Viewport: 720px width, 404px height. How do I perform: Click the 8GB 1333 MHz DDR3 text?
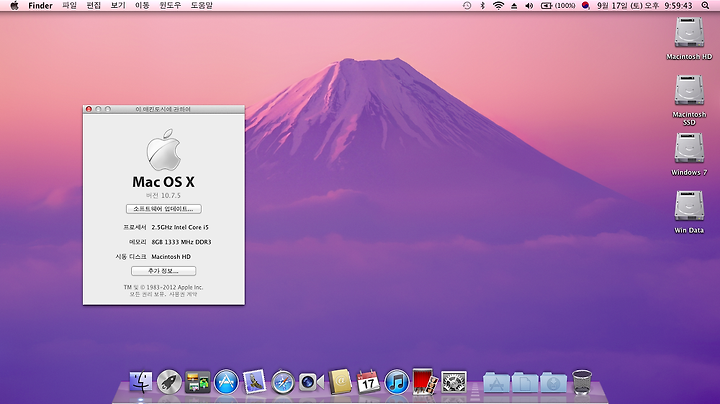181,242
